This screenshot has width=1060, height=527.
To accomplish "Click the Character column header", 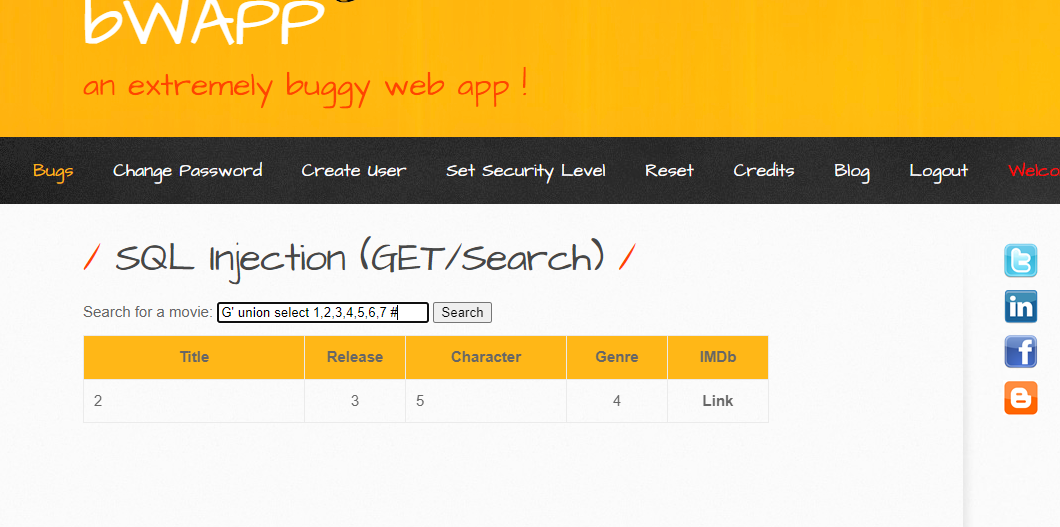I will tap(486, 357).
